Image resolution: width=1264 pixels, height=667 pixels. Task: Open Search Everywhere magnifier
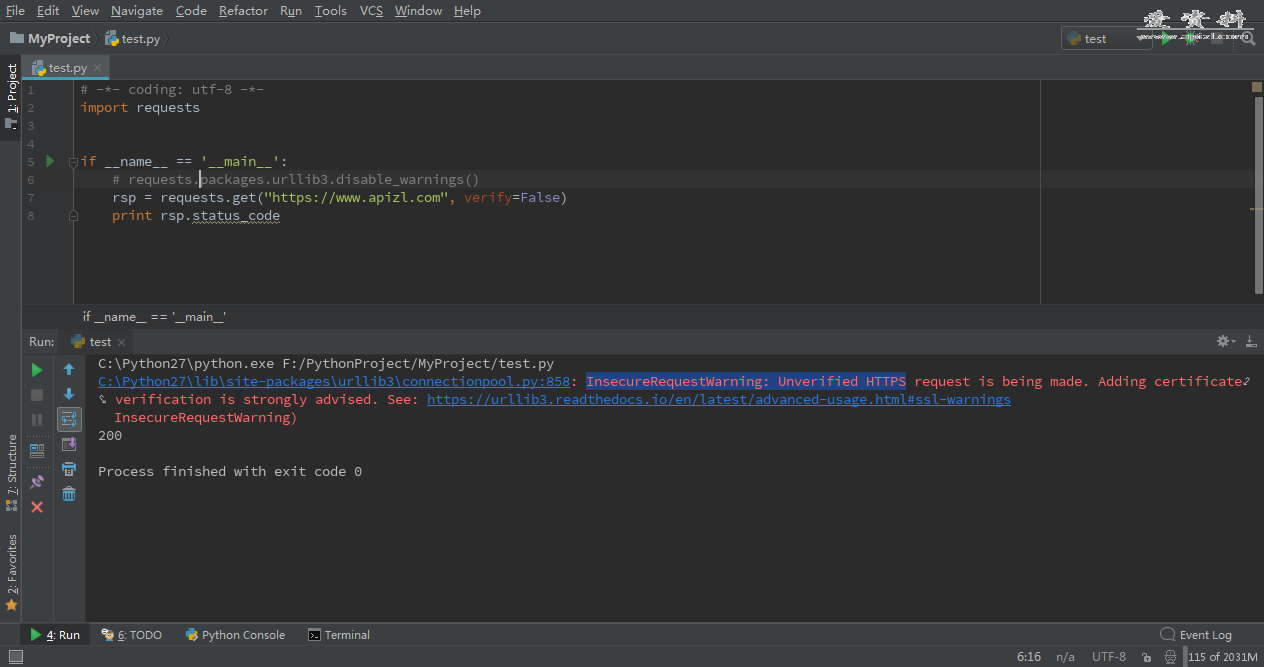[1248, 38]
